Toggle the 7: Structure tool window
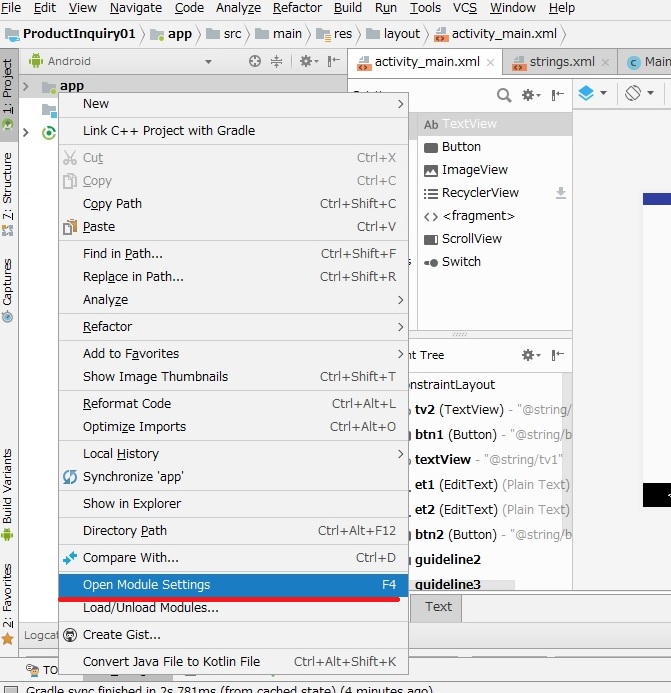The height and width of the screenshot is (693, 671). click(x=8, y=194)
